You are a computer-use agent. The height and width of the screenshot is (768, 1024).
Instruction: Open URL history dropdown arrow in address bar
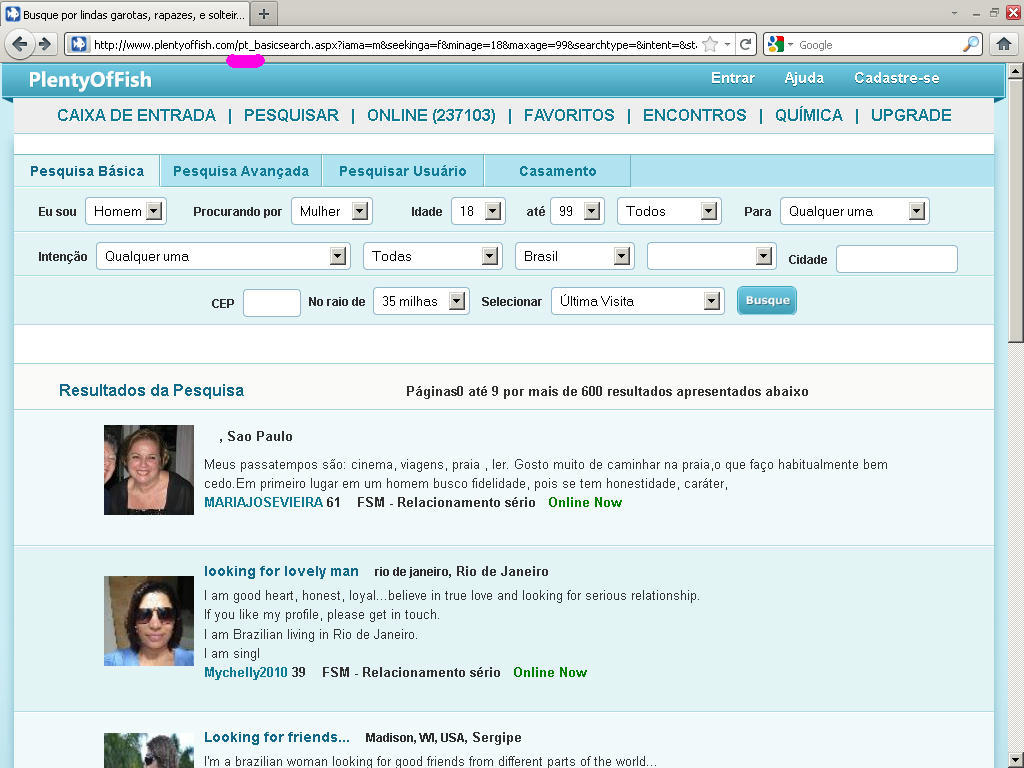tap(727, 44)
